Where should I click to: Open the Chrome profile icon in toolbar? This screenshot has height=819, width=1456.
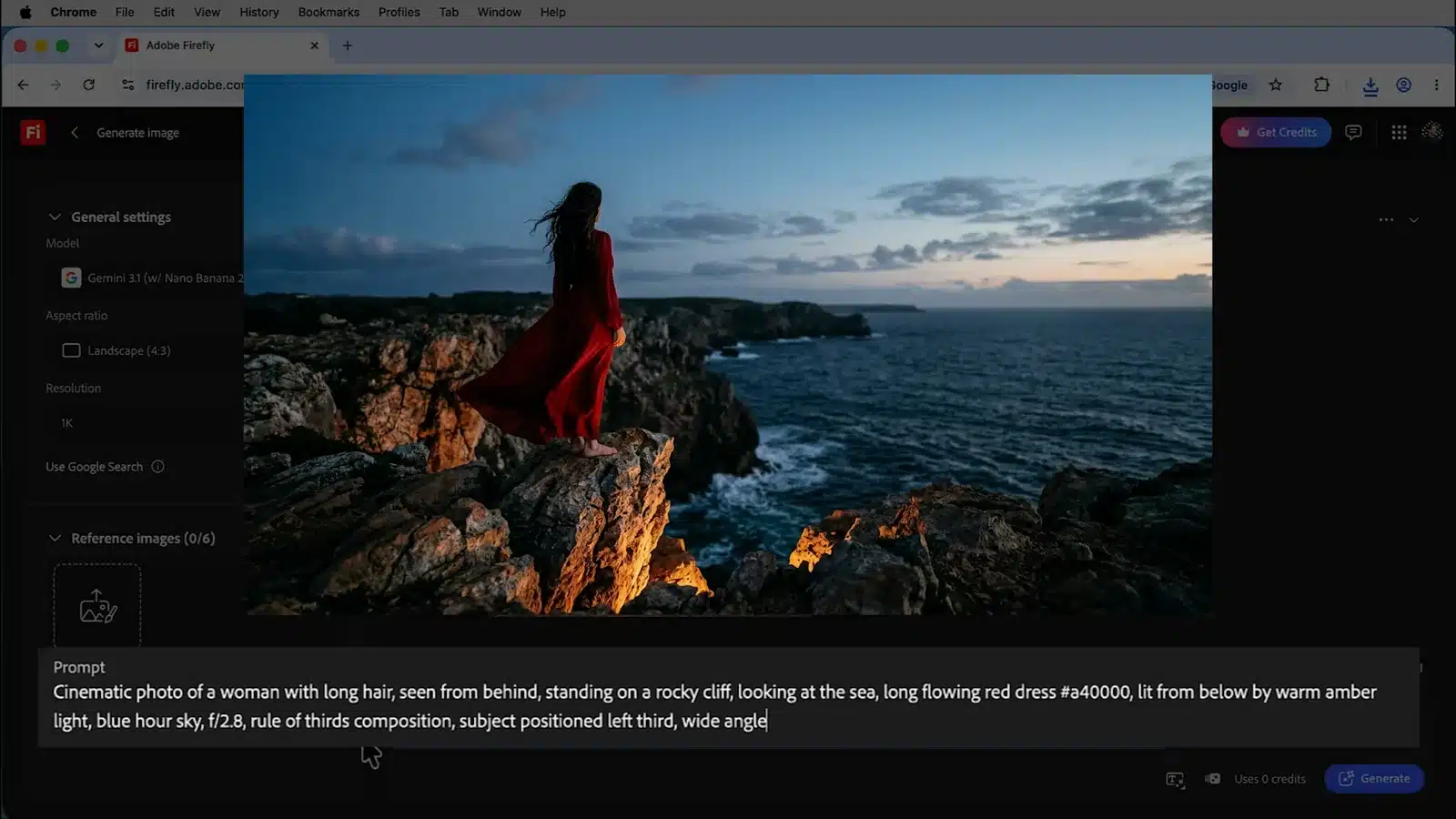pos(1404,85)
